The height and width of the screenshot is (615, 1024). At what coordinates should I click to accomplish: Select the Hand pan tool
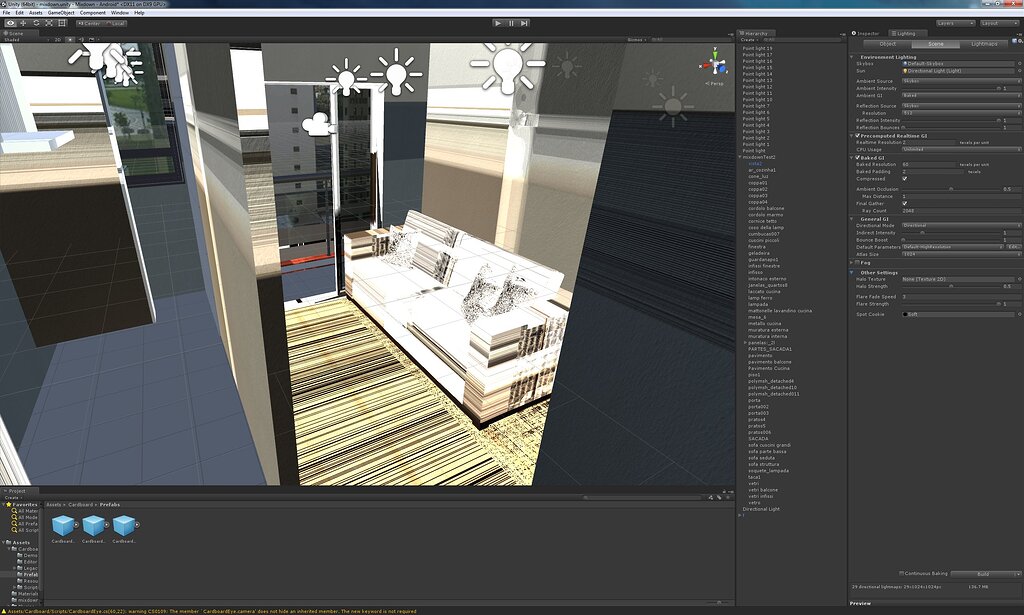[10, 22]
